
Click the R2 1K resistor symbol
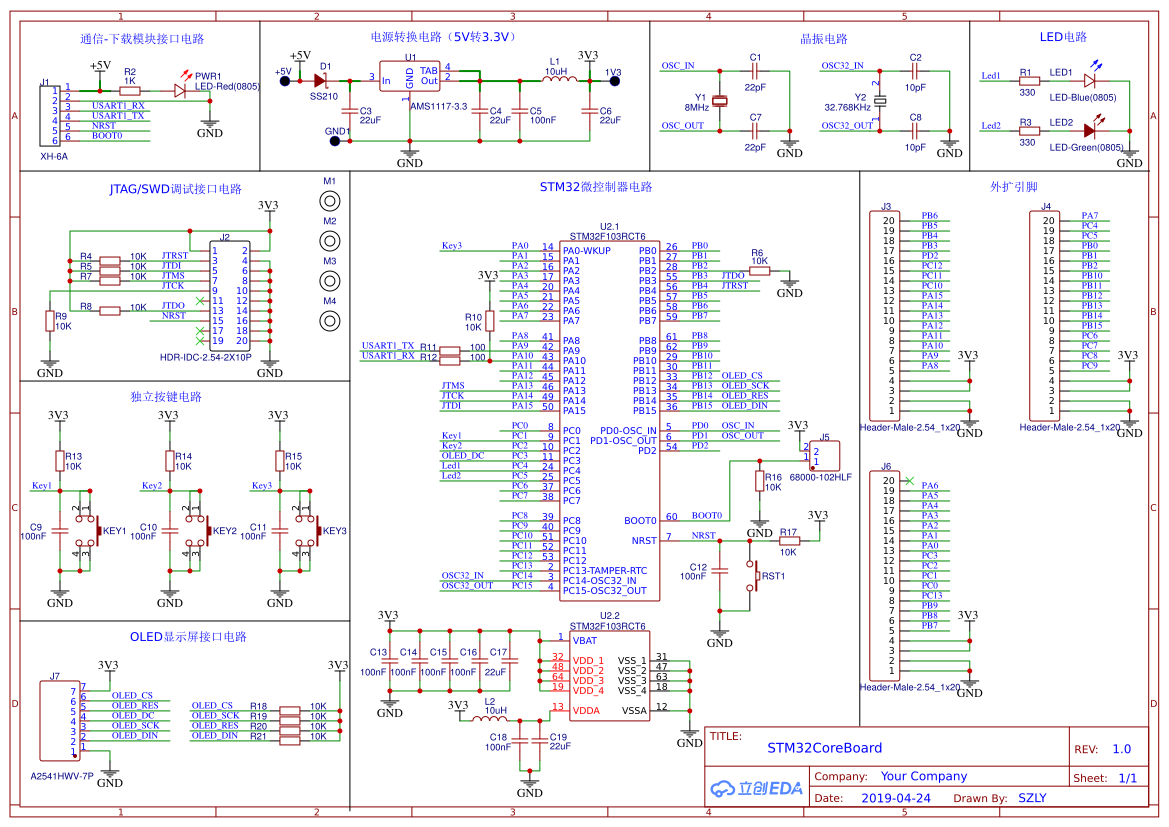[130, 90]
